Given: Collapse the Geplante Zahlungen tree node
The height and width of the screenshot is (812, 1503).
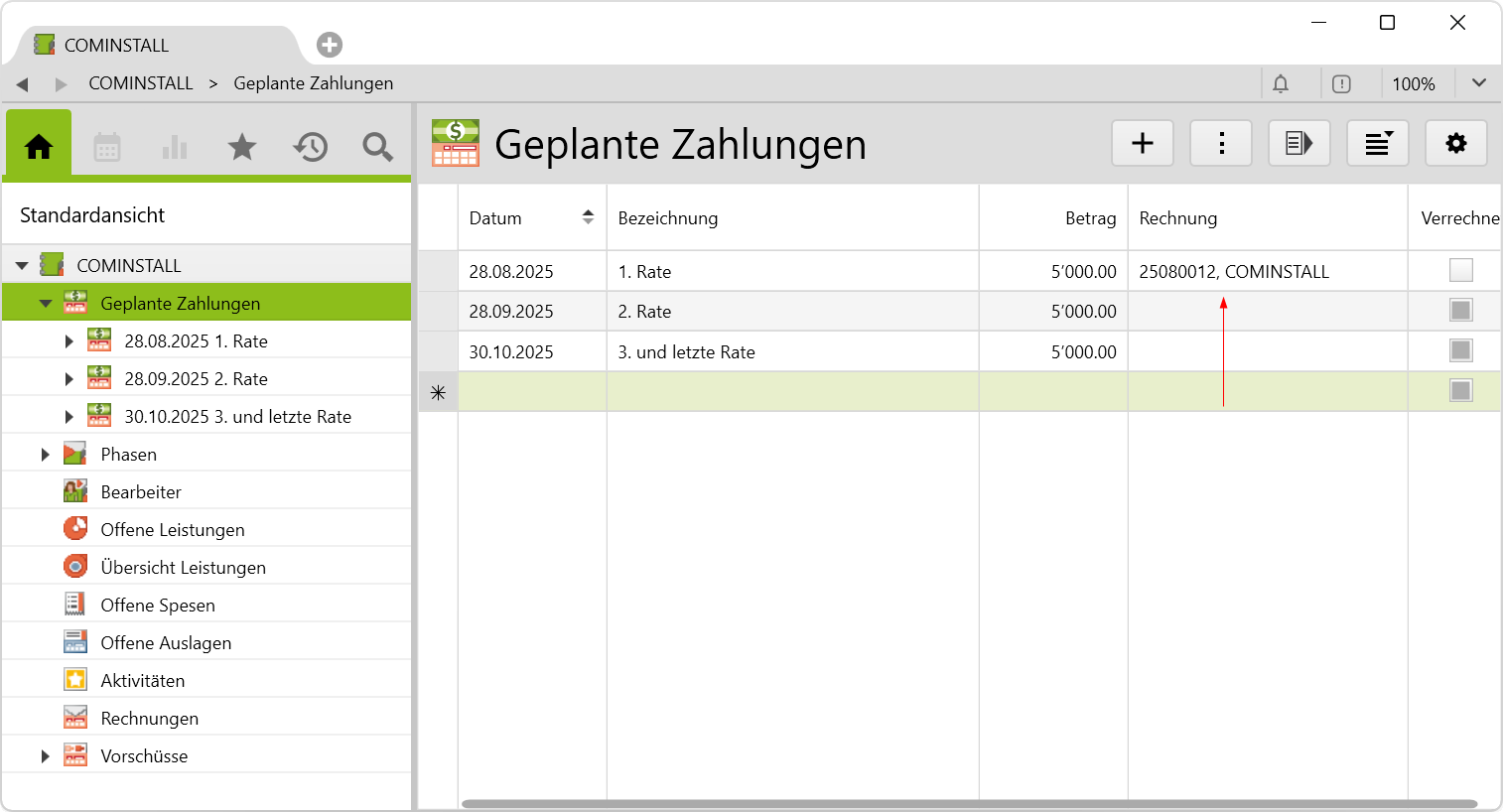Looking at the screenshot, I should point(46,304).
